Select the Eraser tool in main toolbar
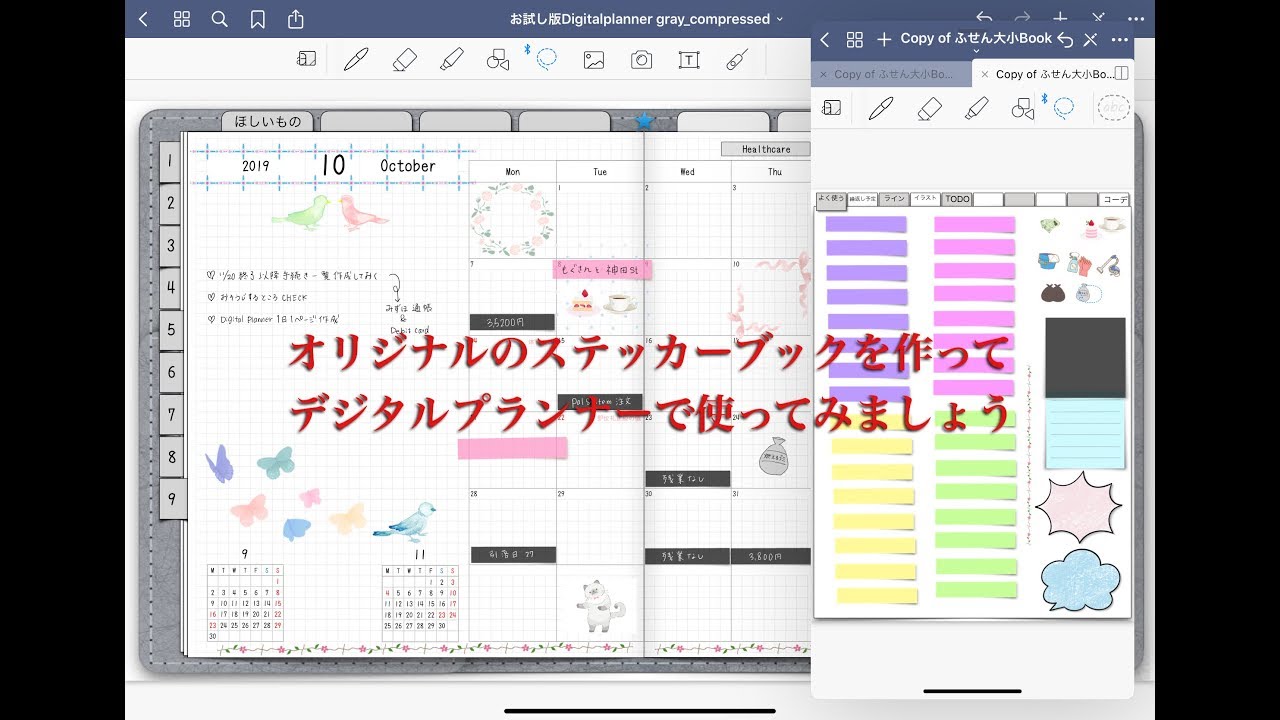The image size is (1280, 720). click(x=404, y=59)
